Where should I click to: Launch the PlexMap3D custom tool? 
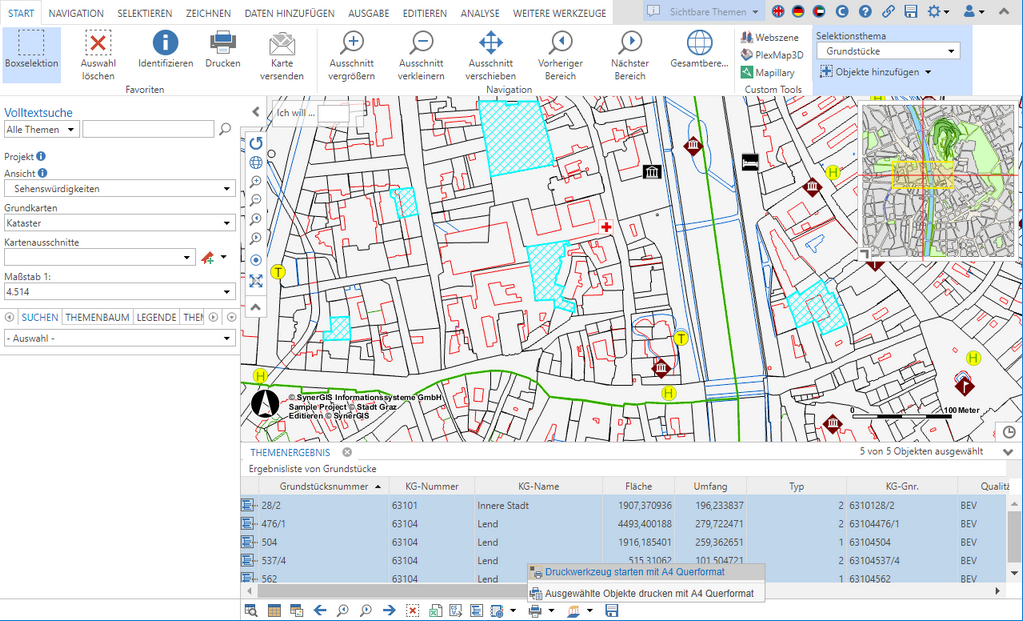pyautogui.click(x=771, y=54)
